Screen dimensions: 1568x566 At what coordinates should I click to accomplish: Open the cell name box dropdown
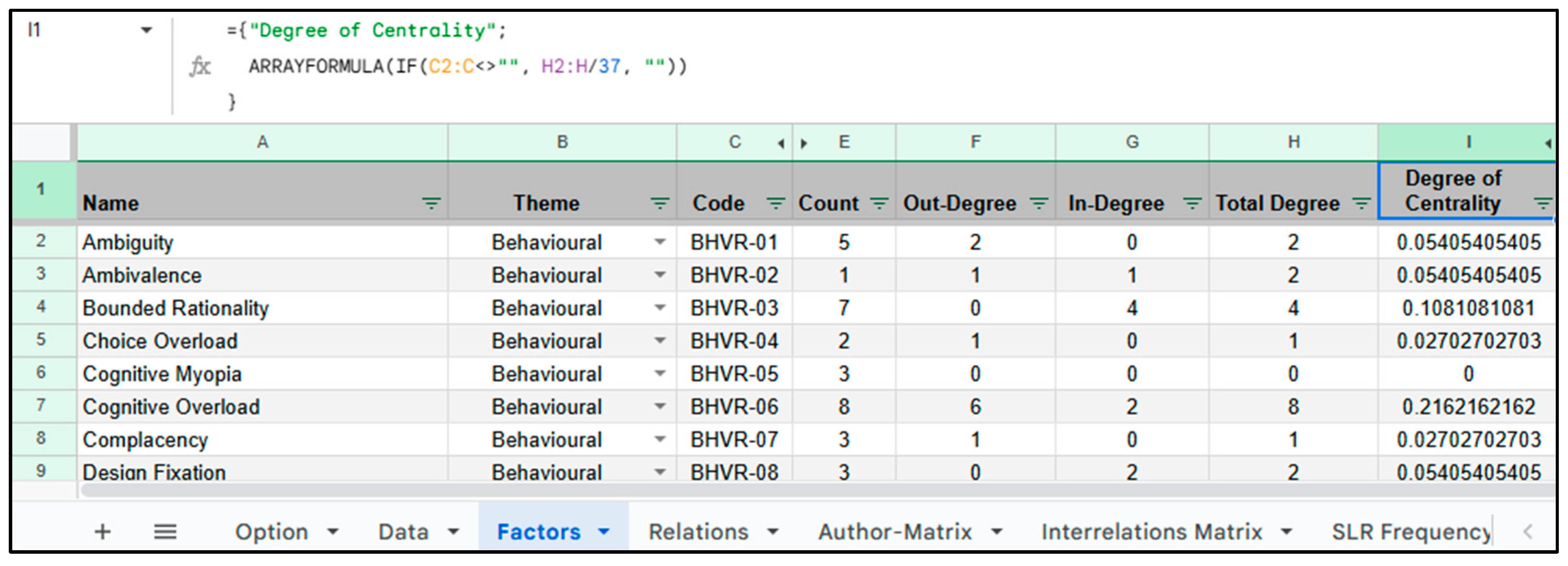tap(146, 30)
